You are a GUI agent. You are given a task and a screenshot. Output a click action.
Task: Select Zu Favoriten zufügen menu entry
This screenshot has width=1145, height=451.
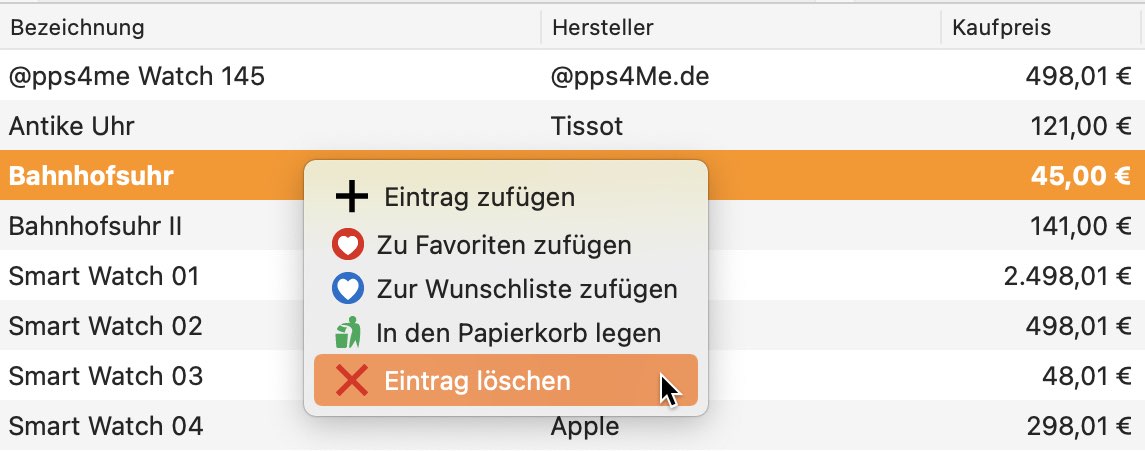[x=505, y=245]
